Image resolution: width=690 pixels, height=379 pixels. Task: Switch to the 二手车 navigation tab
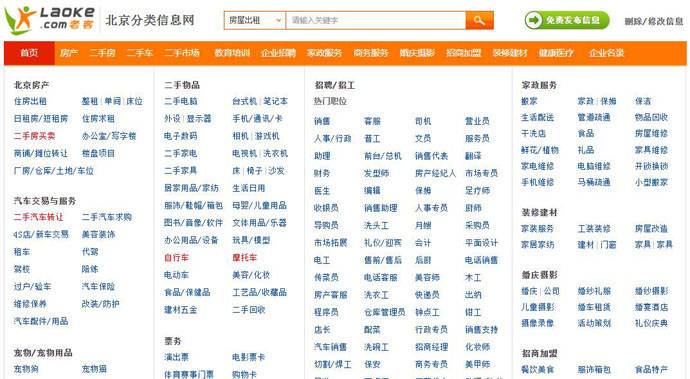(x=140, y=53)
